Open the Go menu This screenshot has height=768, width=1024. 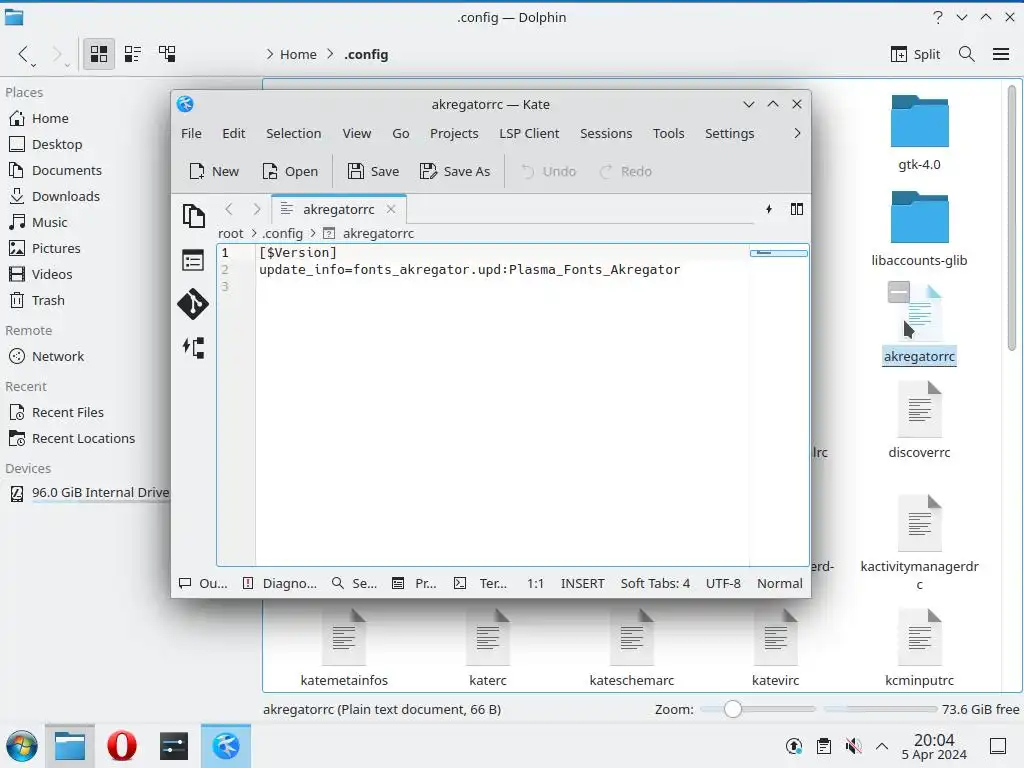click(400, 133)
